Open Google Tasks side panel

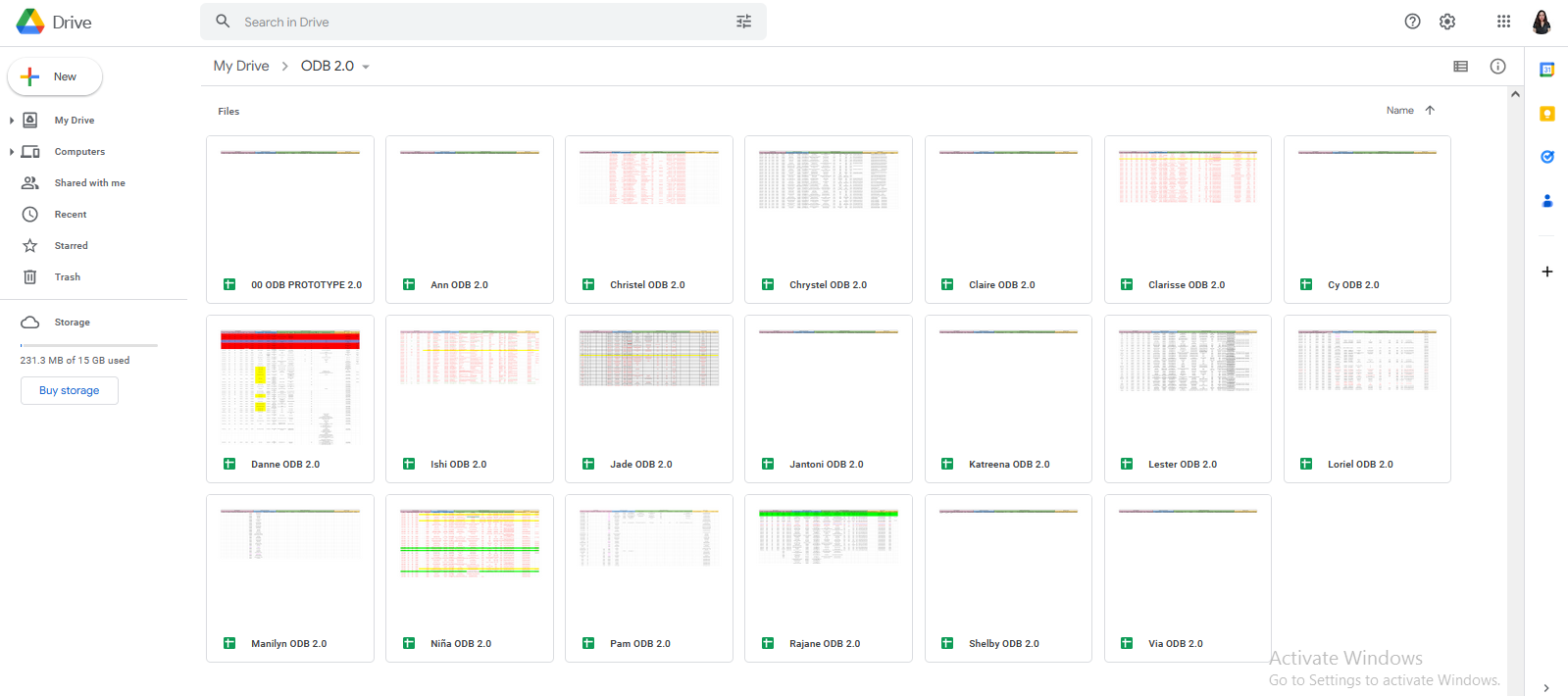pos(1546,157)
